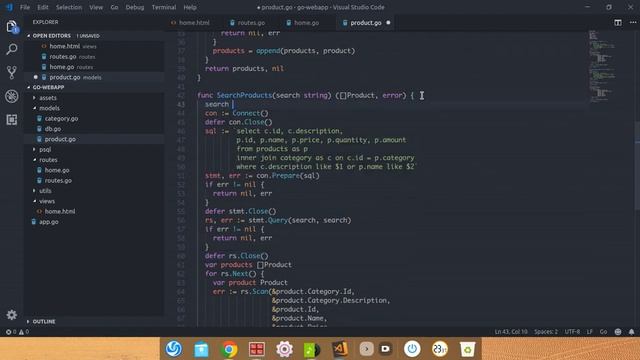Open the file manager in the dock
The image size is (640, 360).
click(x=202, y=349)
